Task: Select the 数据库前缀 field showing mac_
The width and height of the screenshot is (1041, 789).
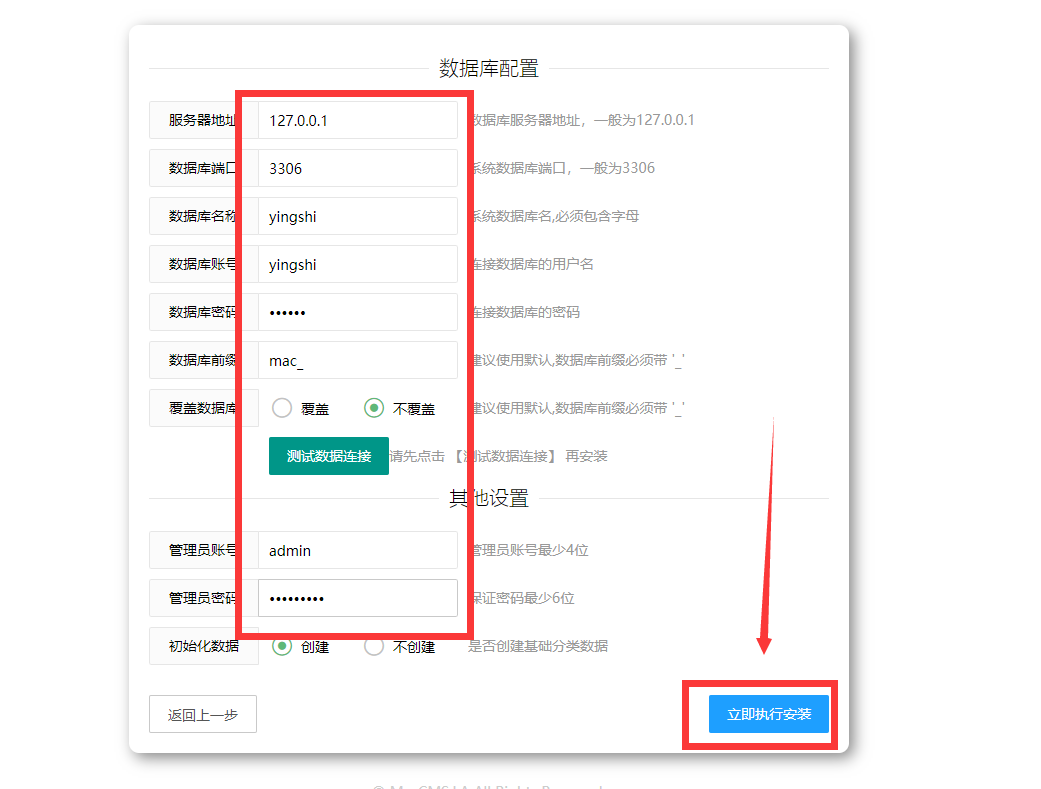Action: point(357,360)
